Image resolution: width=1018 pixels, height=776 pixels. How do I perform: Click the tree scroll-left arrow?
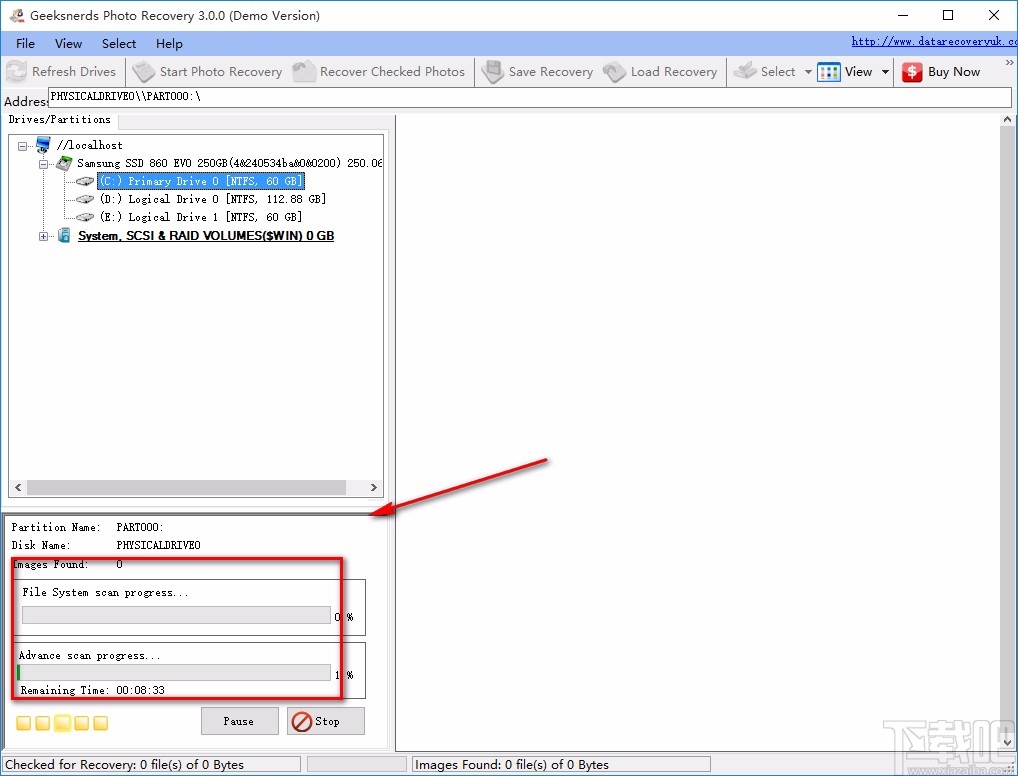click(18, 487)
